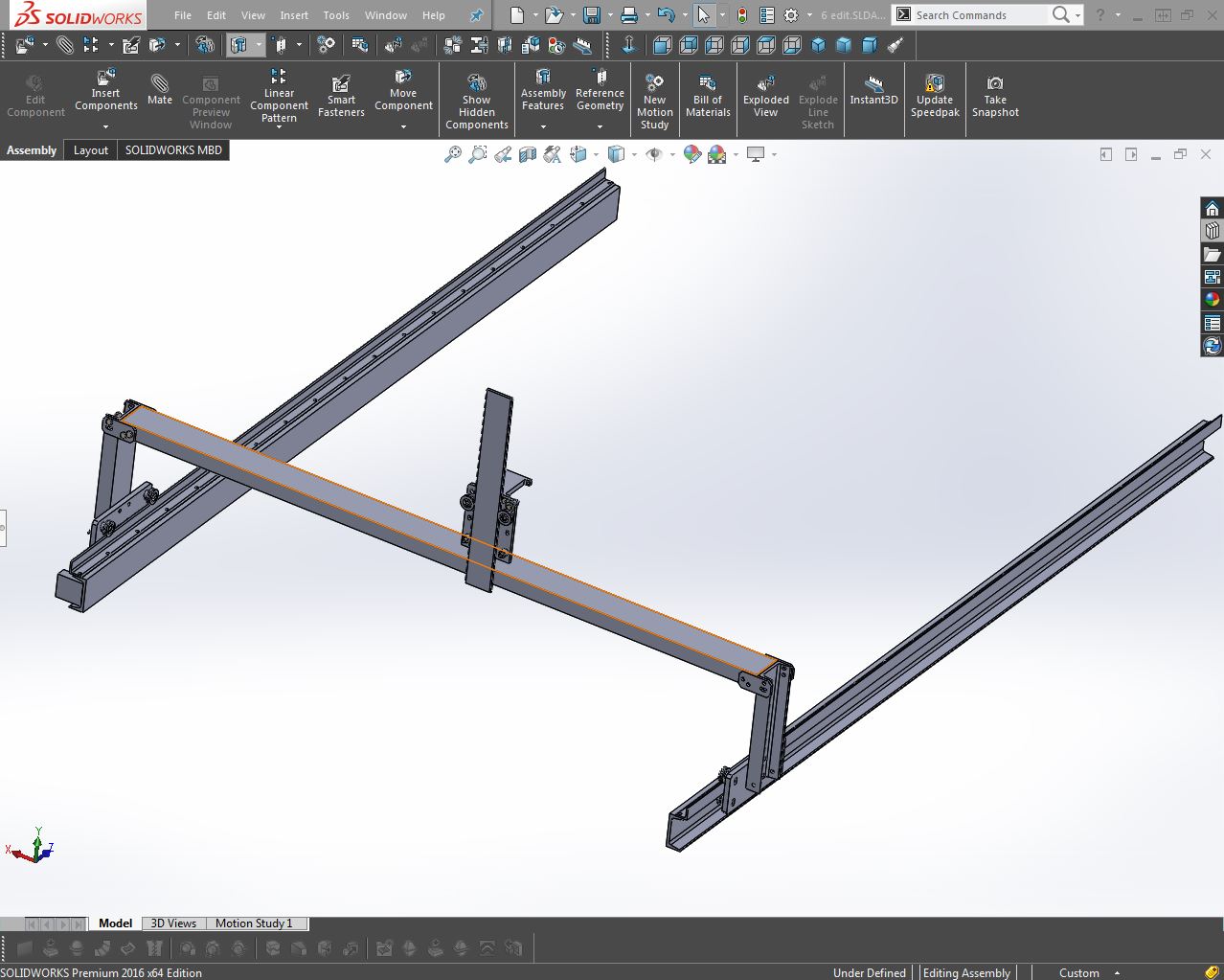1224x980 pixels.
Task: Switch to the SOLIDWORKS MBD tab
Action: pos(173,150)
